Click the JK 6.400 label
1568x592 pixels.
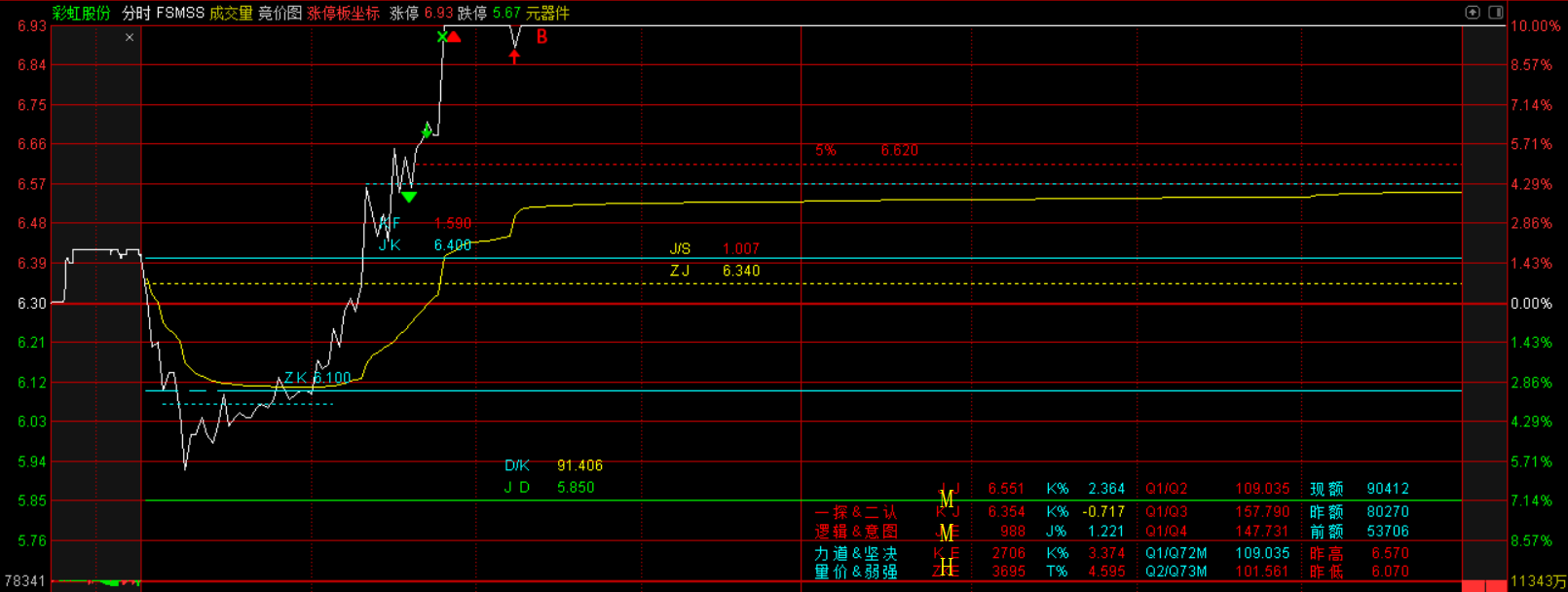coord(425,245)
